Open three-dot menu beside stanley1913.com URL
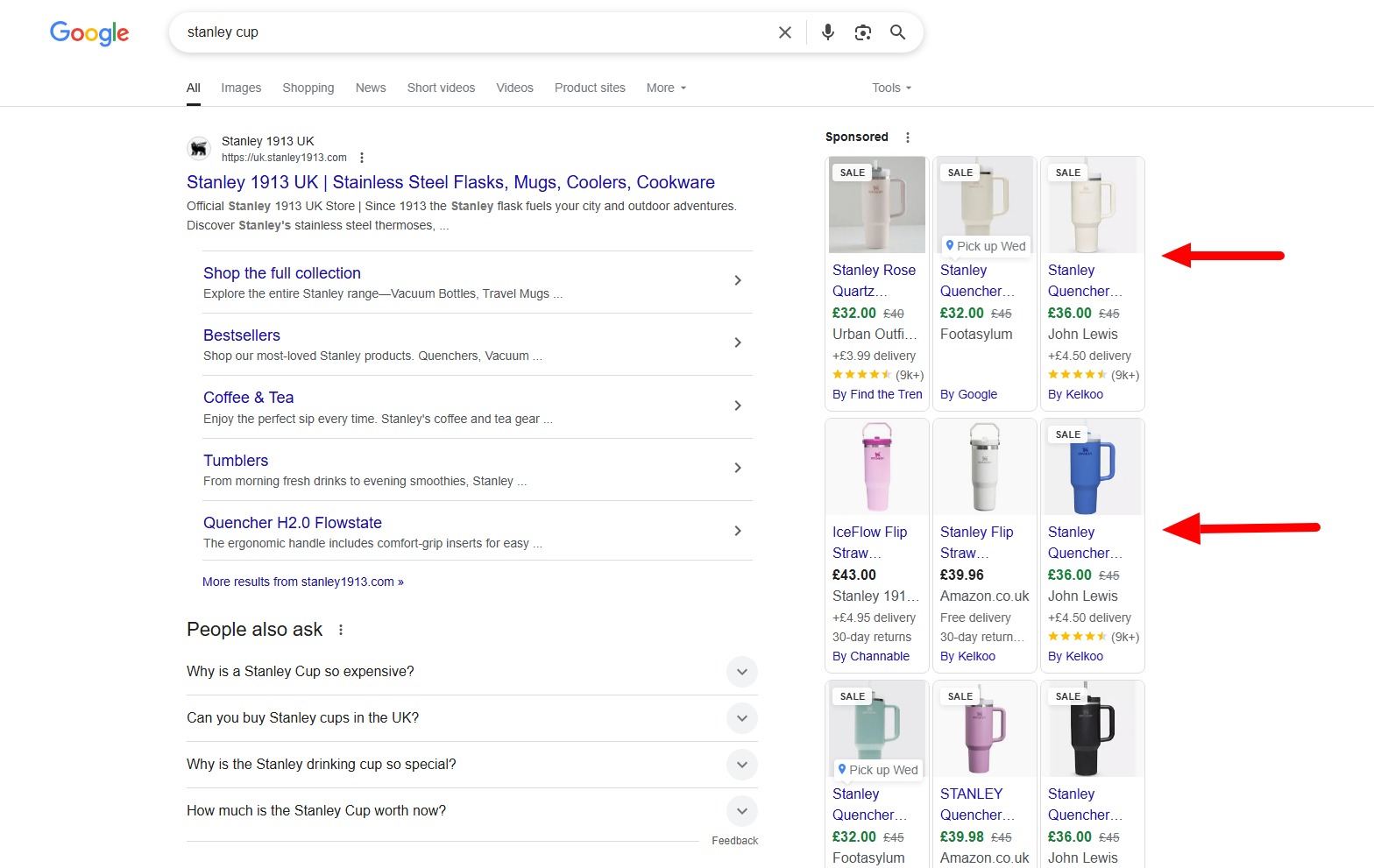Viewport: 1374px width, 868px height. click(362, 158)
